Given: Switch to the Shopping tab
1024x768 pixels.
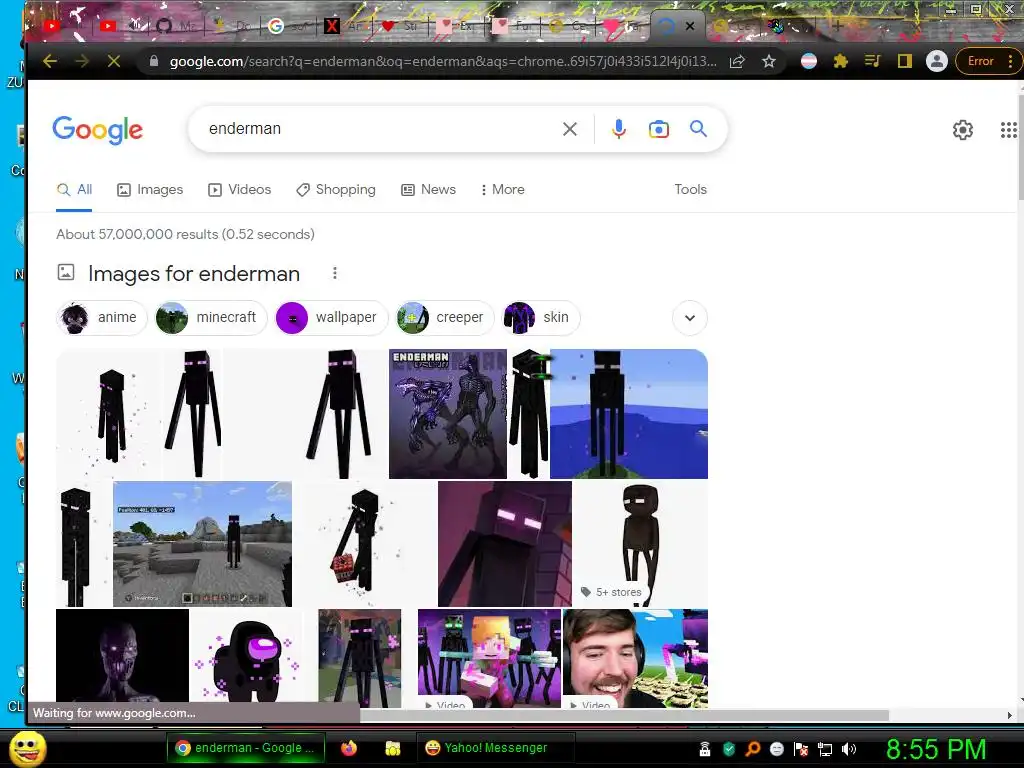Looking at the screenshot, I should (336, 190).
